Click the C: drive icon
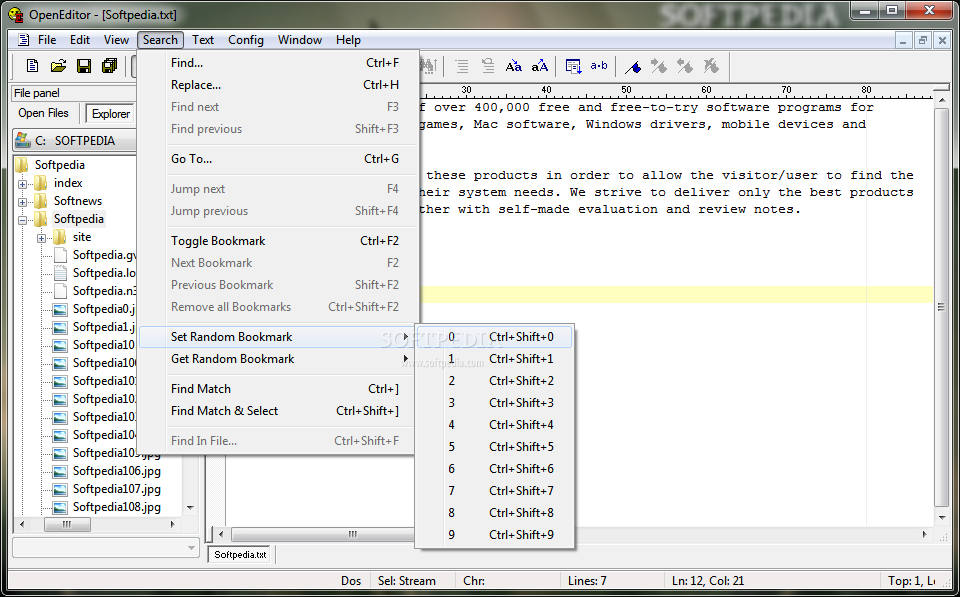 23,140
